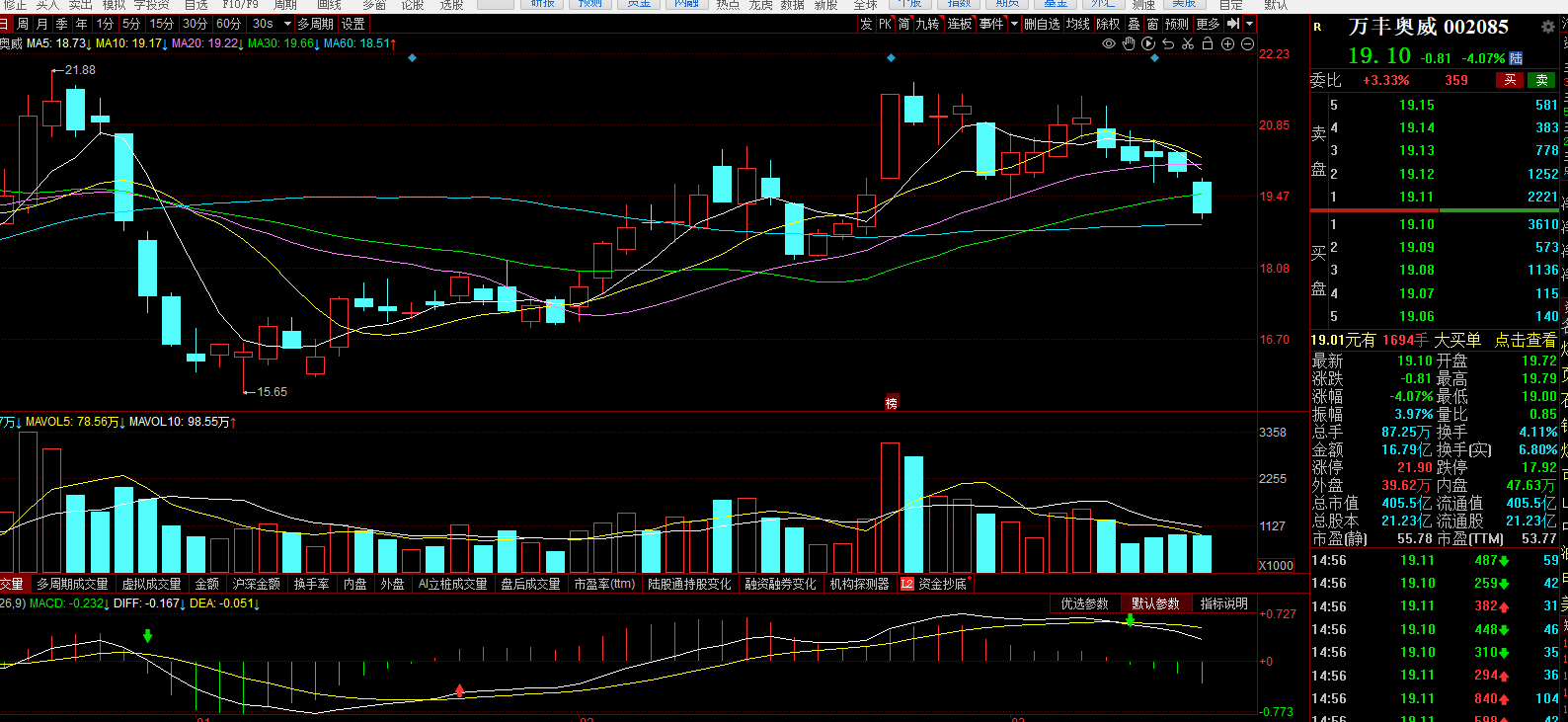Open the dropdown arrow next to 事件
Image resolution: width=1568 pixels, height=722 pixels.
pos(1014,24)
